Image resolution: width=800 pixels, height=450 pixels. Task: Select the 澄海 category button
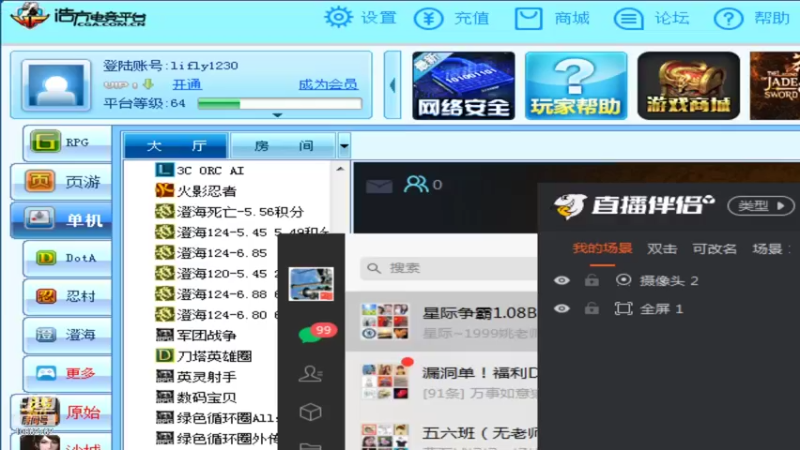coord(67,335)
